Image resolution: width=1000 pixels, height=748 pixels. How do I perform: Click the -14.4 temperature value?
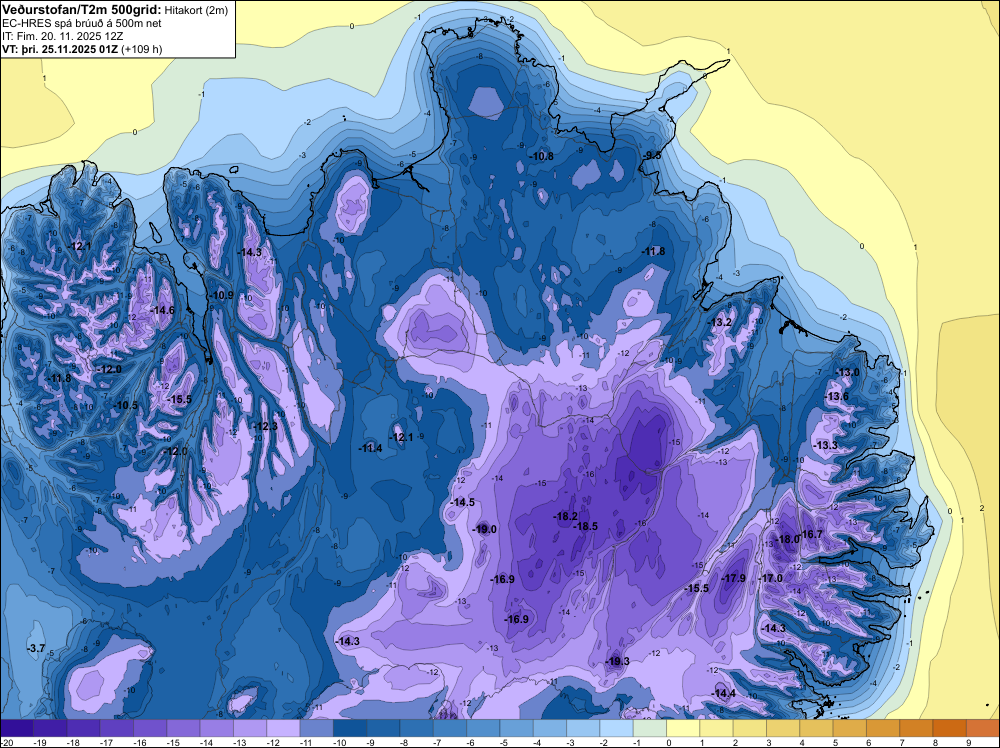click(724, 694)
